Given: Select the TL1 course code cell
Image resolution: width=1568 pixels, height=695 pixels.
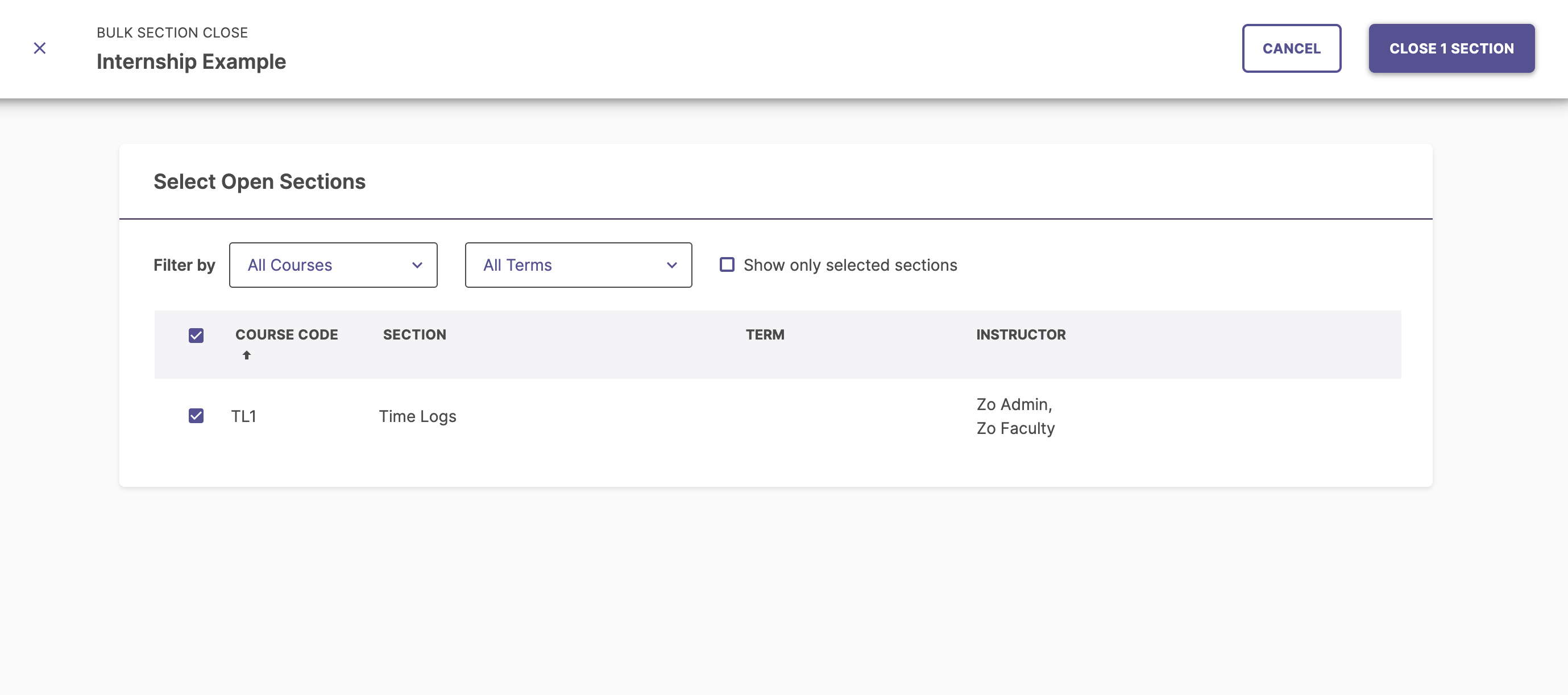Looking at the screenshot, I should pos(243,416).
